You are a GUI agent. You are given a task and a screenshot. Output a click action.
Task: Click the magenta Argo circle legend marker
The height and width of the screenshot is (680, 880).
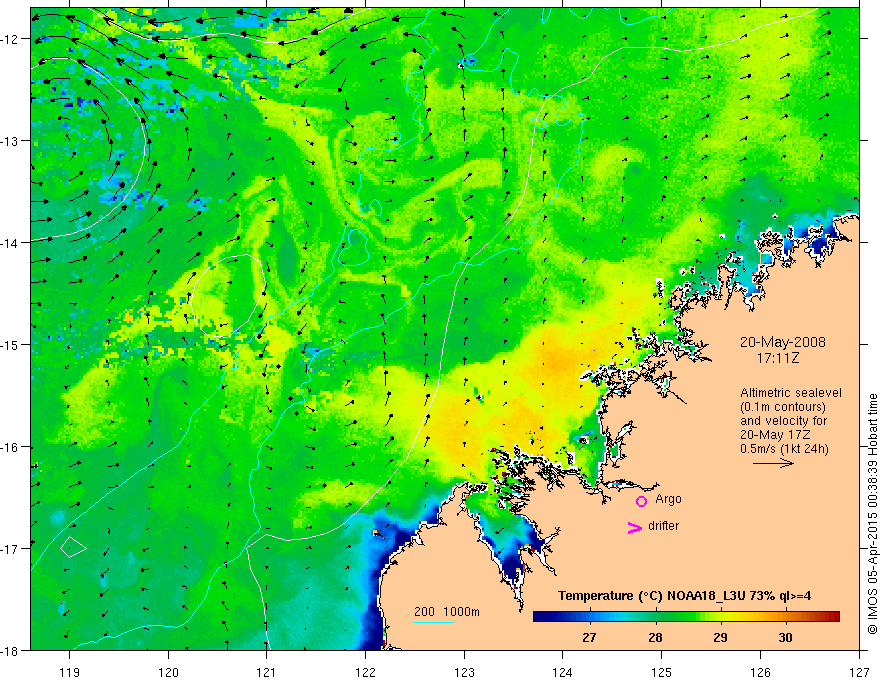click(x=641, y=501)
